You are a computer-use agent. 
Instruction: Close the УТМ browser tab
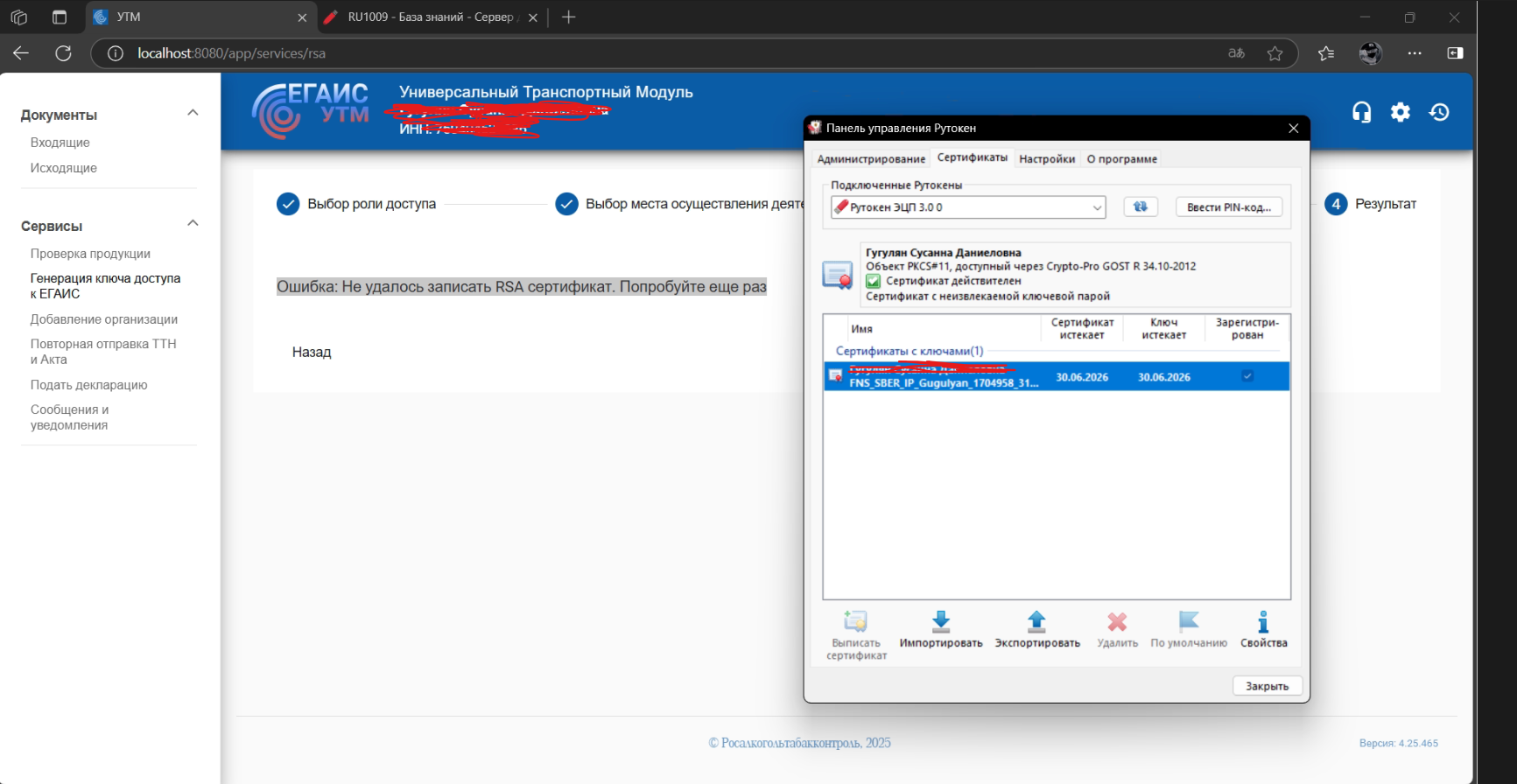302,17
